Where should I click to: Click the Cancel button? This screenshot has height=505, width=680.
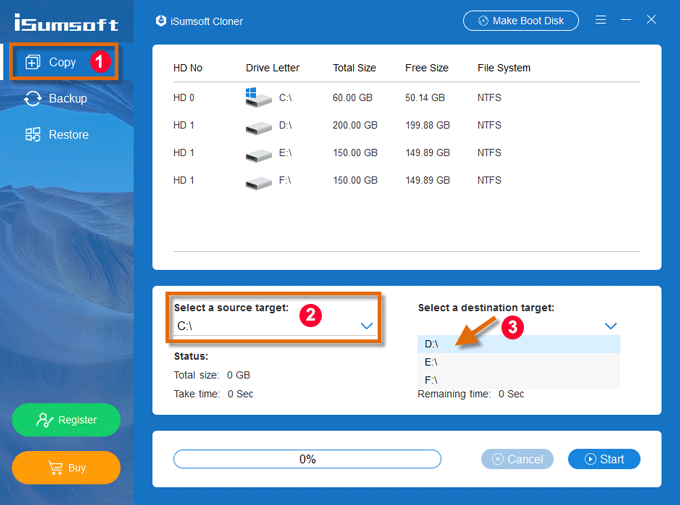pyautogui.click(x=517, y=459)
